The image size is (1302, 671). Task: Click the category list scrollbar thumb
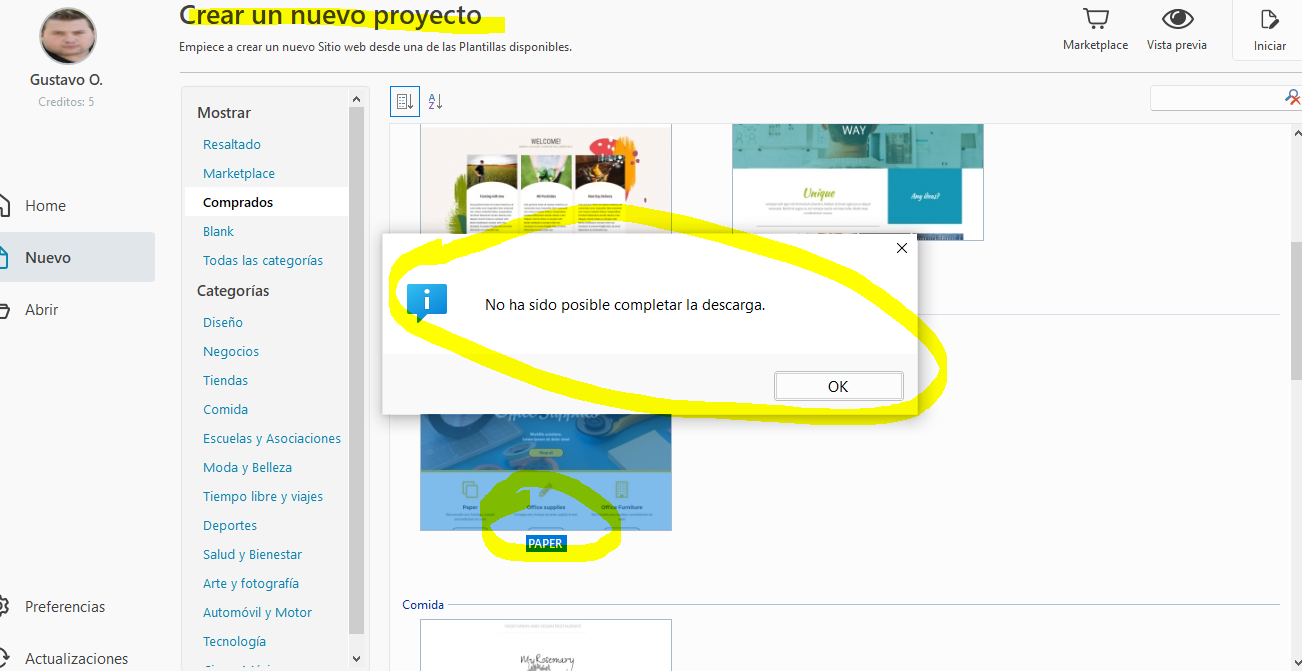(x=357, y=370)
